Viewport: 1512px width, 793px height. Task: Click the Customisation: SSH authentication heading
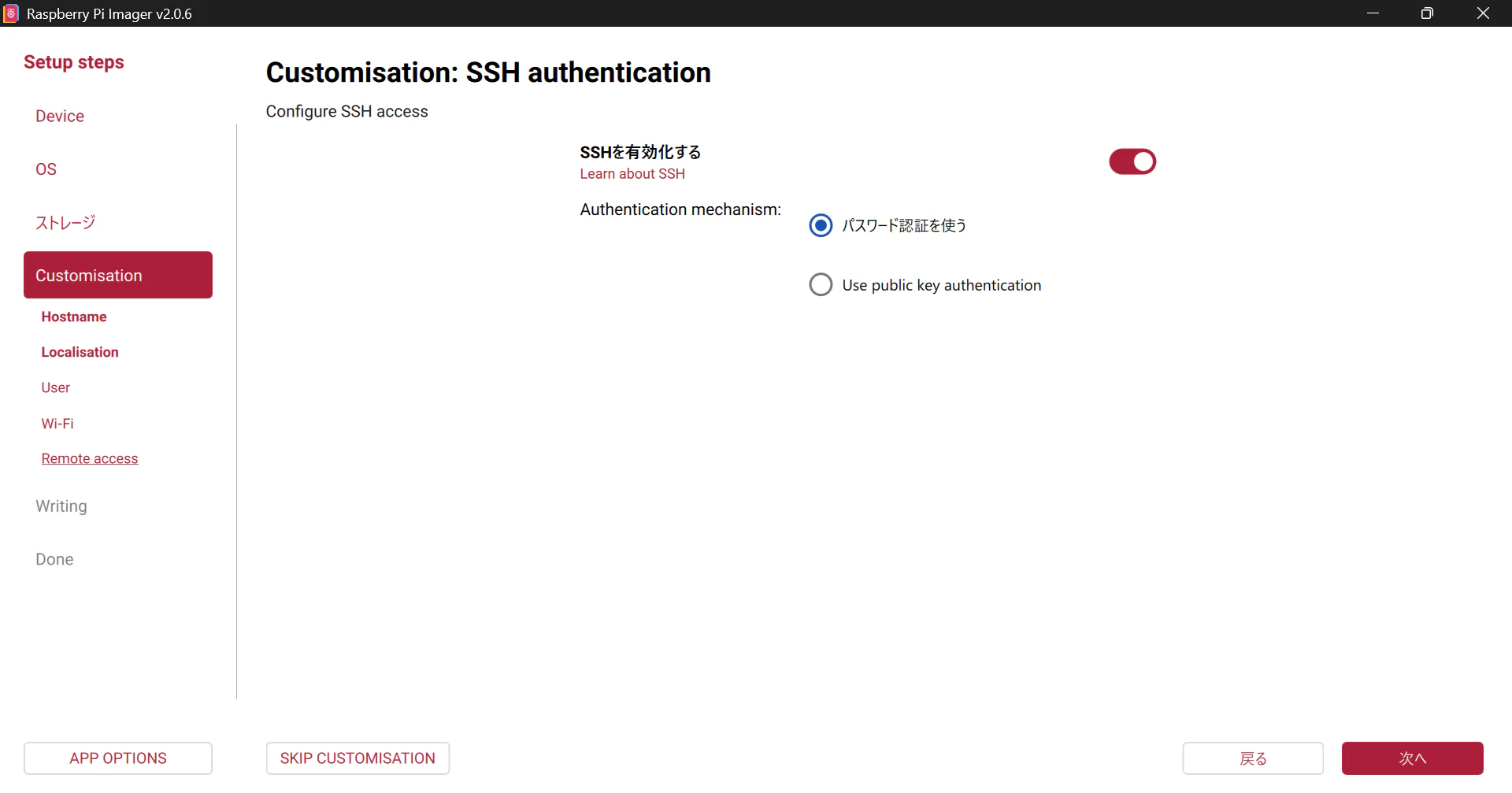pos(488,72)
